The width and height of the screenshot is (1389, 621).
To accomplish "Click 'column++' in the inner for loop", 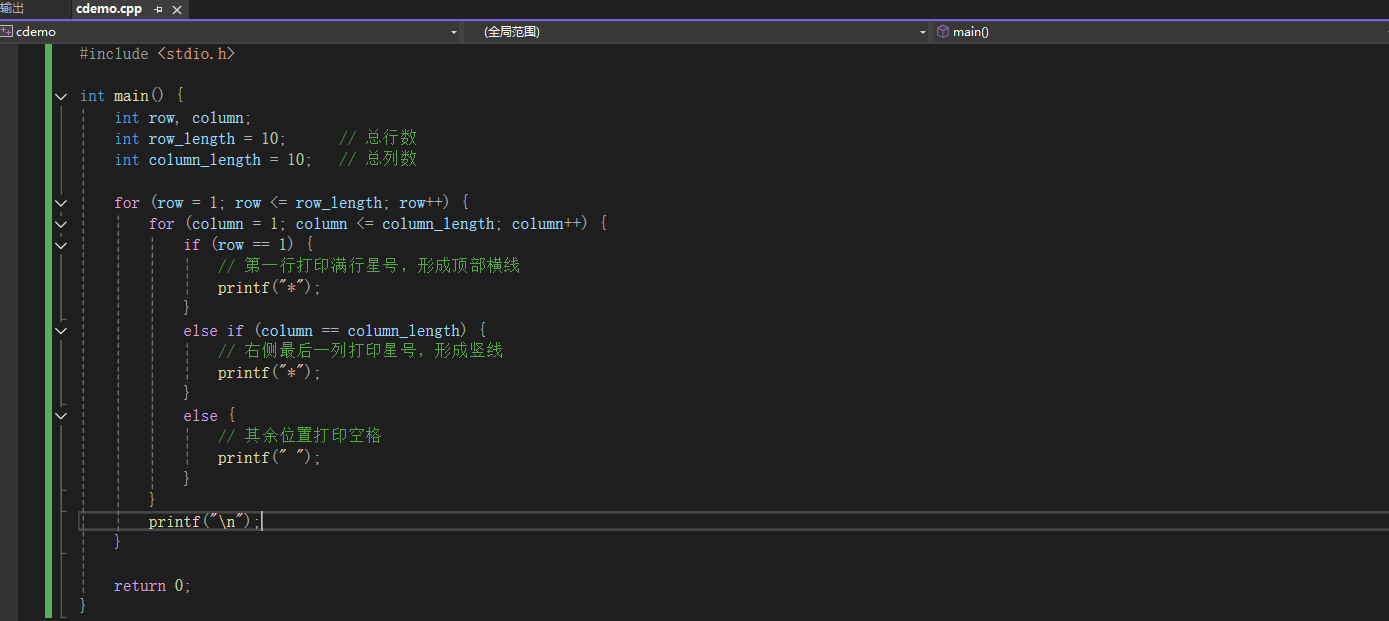I will click(x=549, y=224).
